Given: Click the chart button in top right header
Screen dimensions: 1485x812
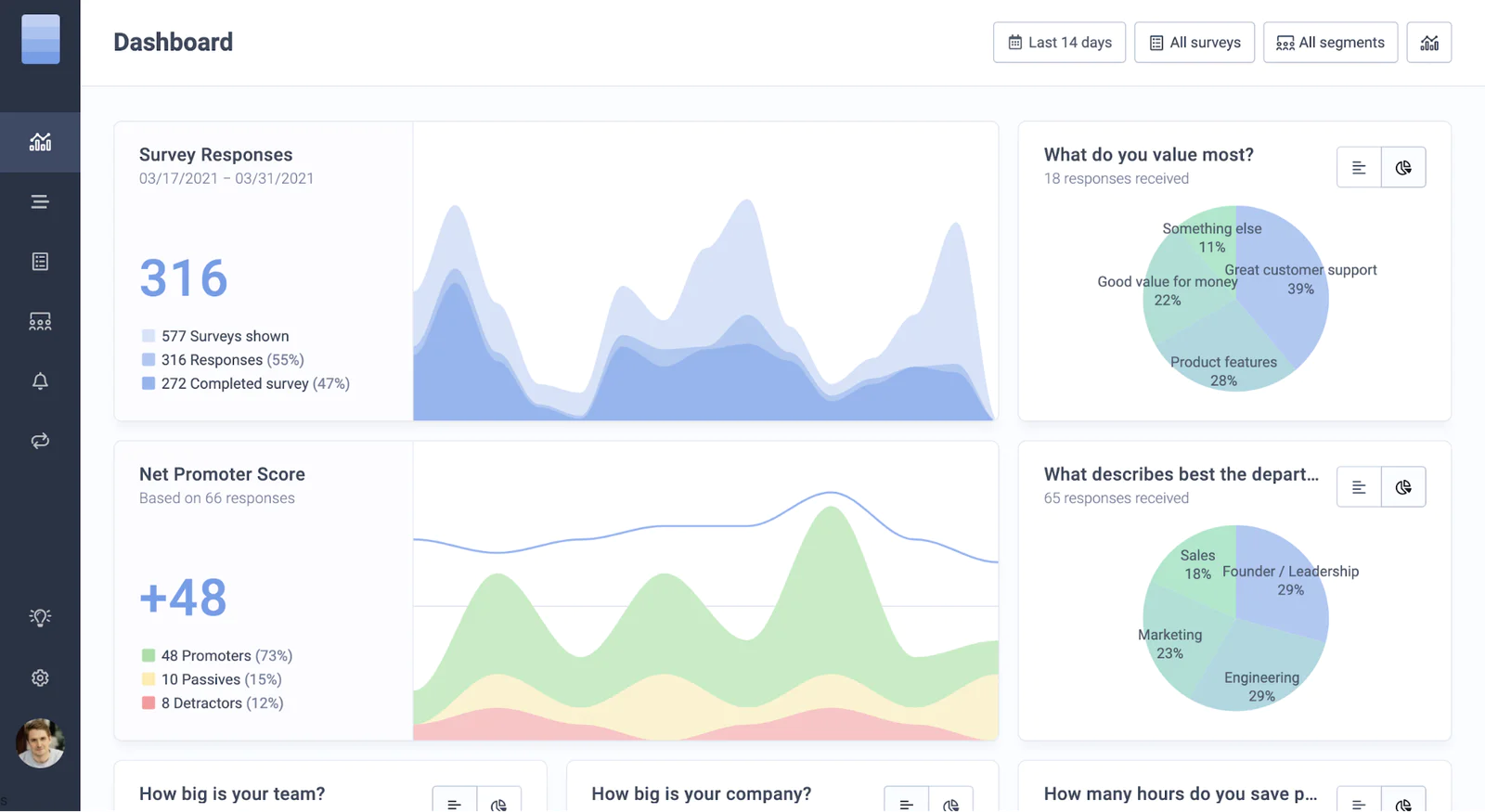Looking at the screenshot, I should pyautogui.click(x=1429, y=43).
